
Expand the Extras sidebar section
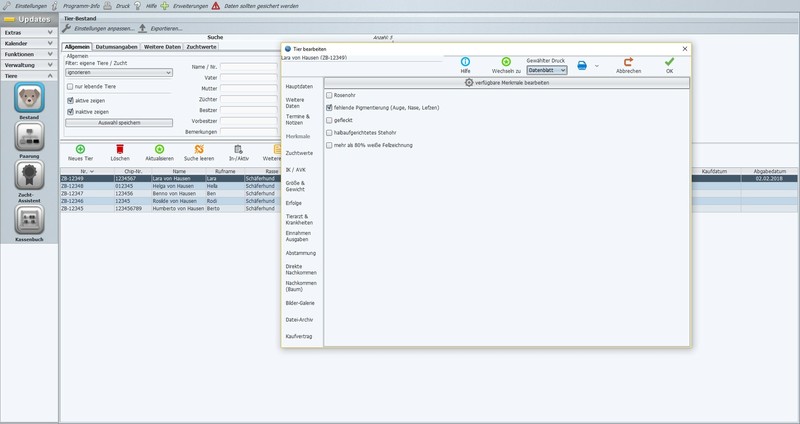(29, 32)
